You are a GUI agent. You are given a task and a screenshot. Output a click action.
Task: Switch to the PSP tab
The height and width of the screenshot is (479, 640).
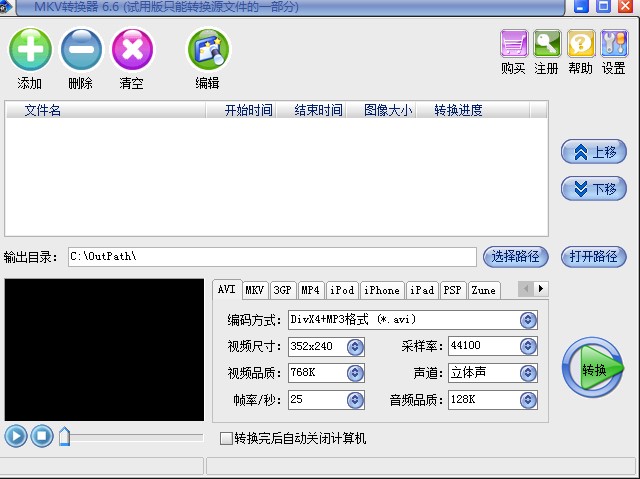pos(453,291)
